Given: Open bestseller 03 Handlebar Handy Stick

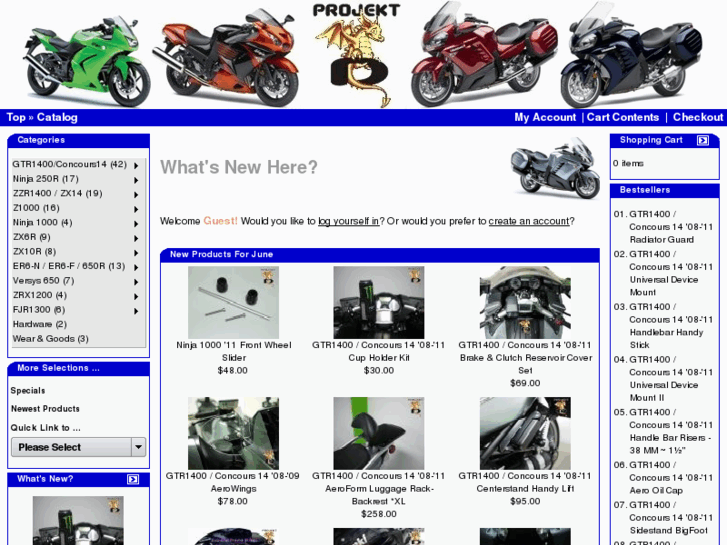Looking at the screenshot, I should 671,326.
